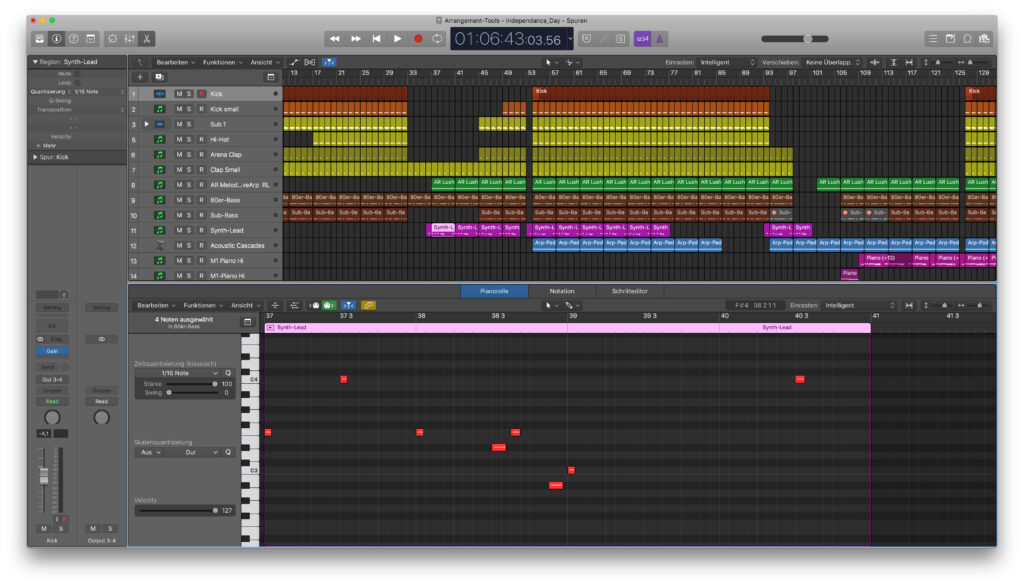Click the red Record button
The width and height of the screenshot is (1024, 586).
pos(418,39)
